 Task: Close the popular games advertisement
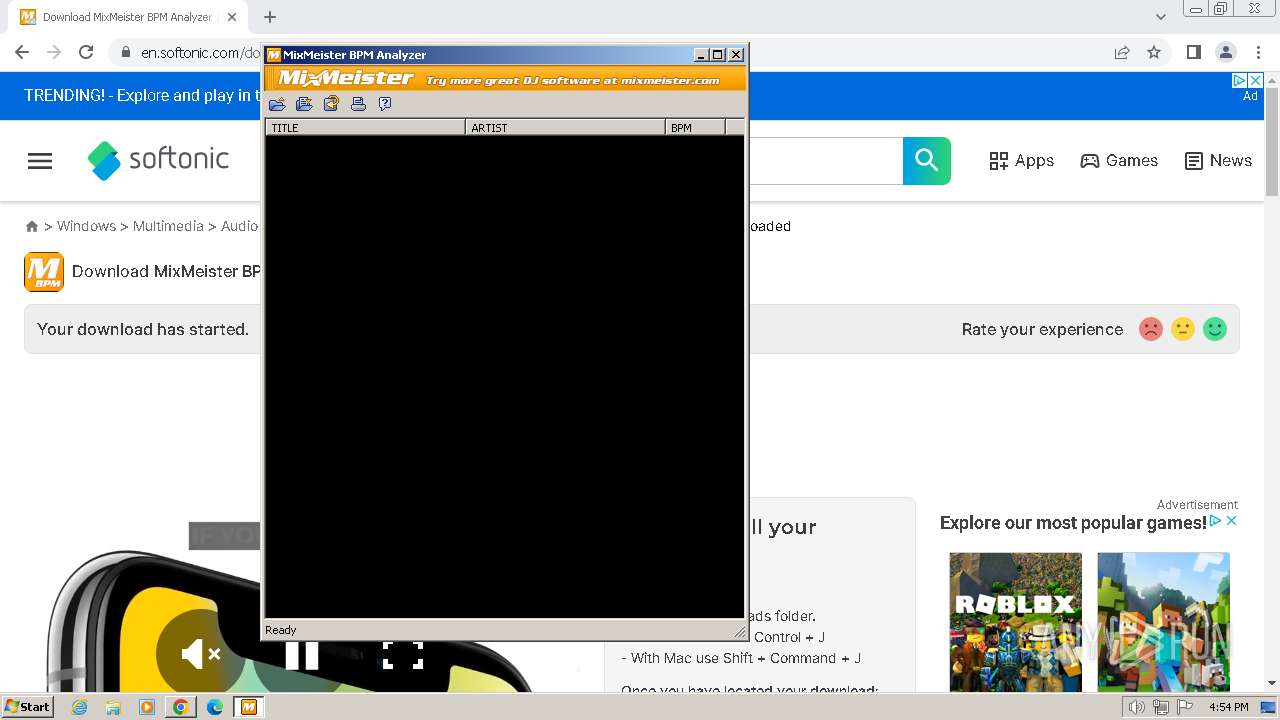coord(1232,521)
